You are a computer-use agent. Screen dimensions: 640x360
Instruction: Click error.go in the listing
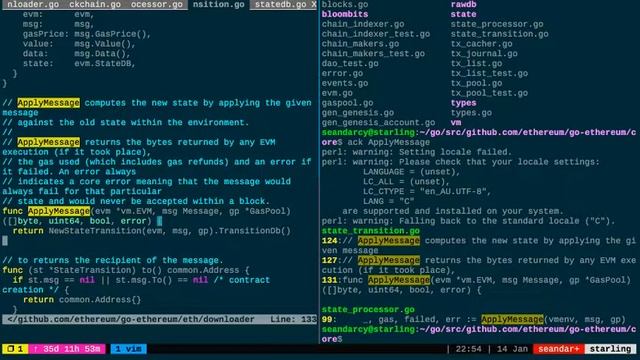coord(342,73)
